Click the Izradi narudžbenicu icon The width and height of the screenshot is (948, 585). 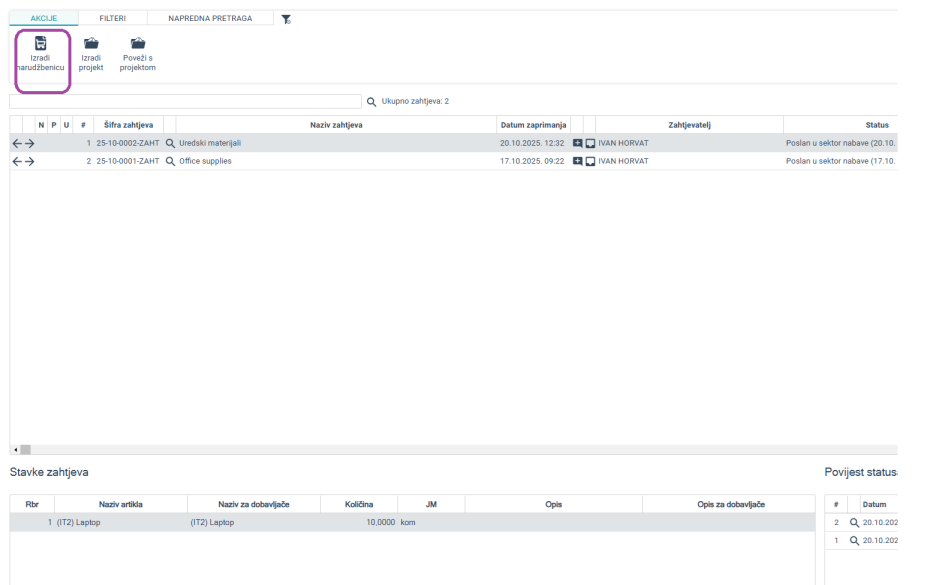41,44
